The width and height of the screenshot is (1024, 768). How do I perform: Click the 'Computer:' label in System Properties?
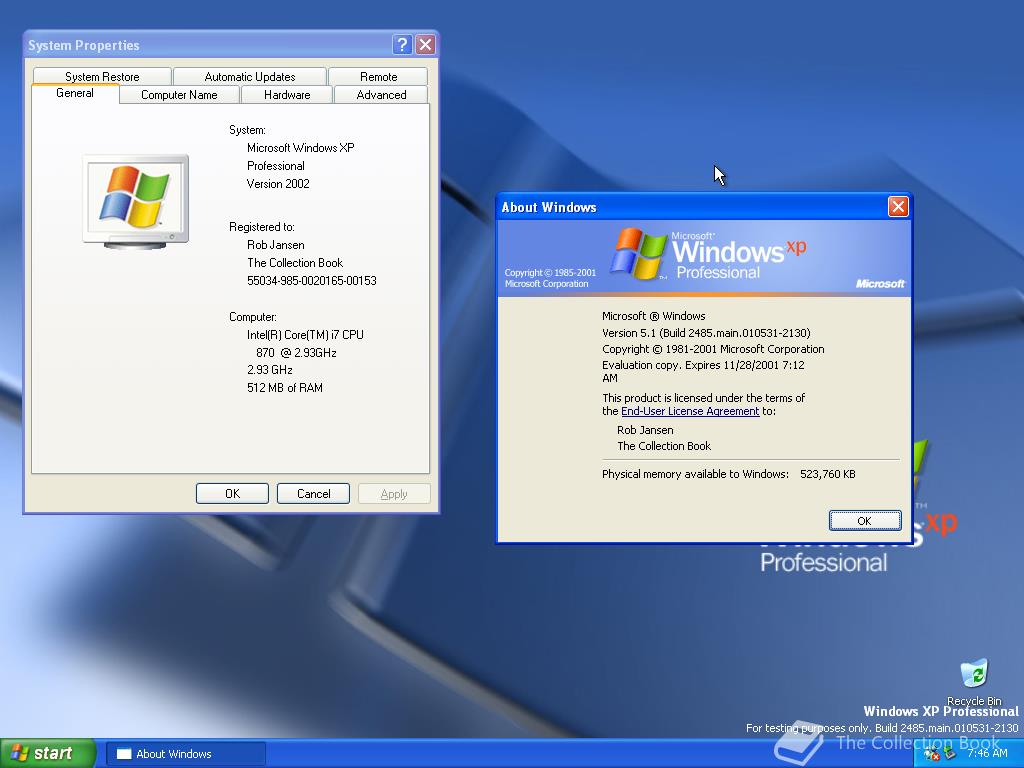pyautogui.click(x=253, y=317)
